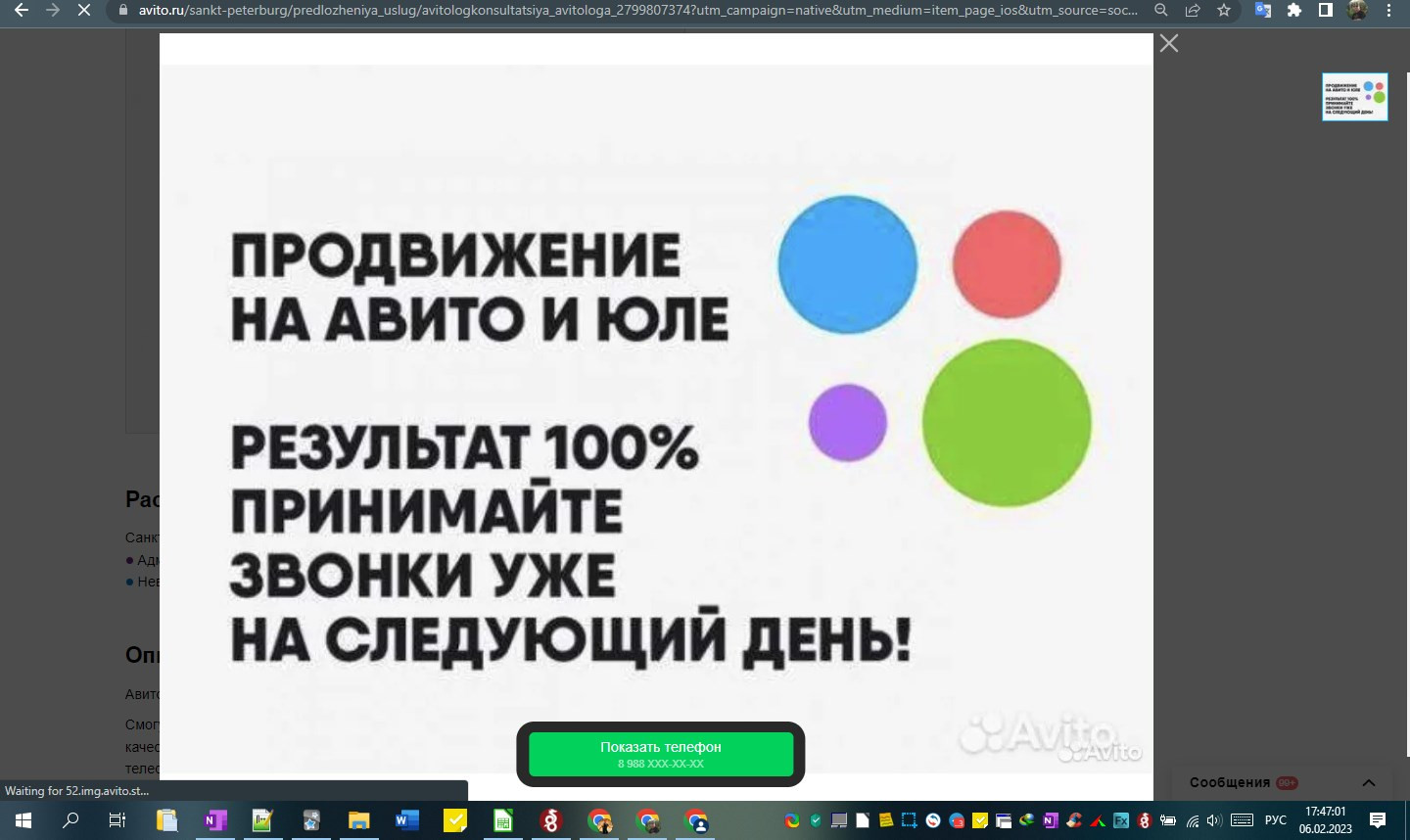Open the Chrome three-dot menu
Viewport: 1410px width, 840px height.
[x=1388, y=10]
